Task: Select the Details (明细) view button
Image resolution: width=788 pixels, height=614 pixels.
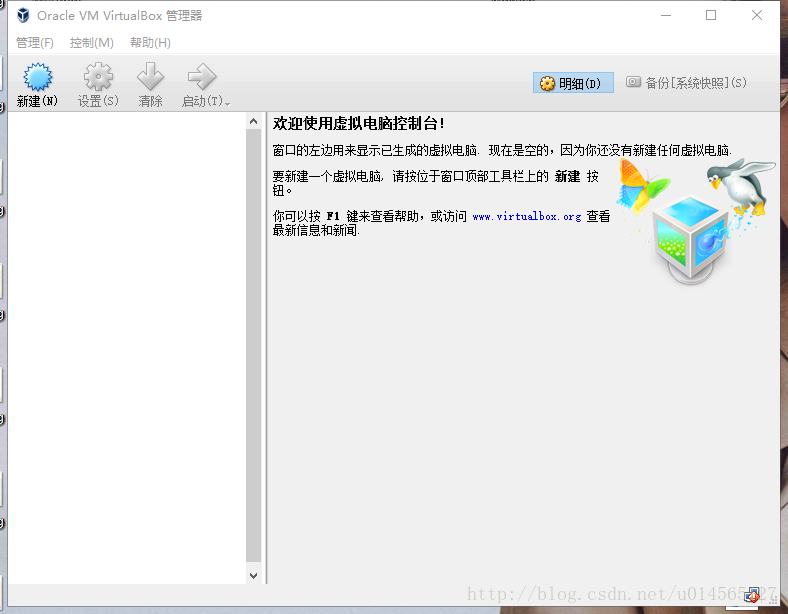Action: coord(573,83)
